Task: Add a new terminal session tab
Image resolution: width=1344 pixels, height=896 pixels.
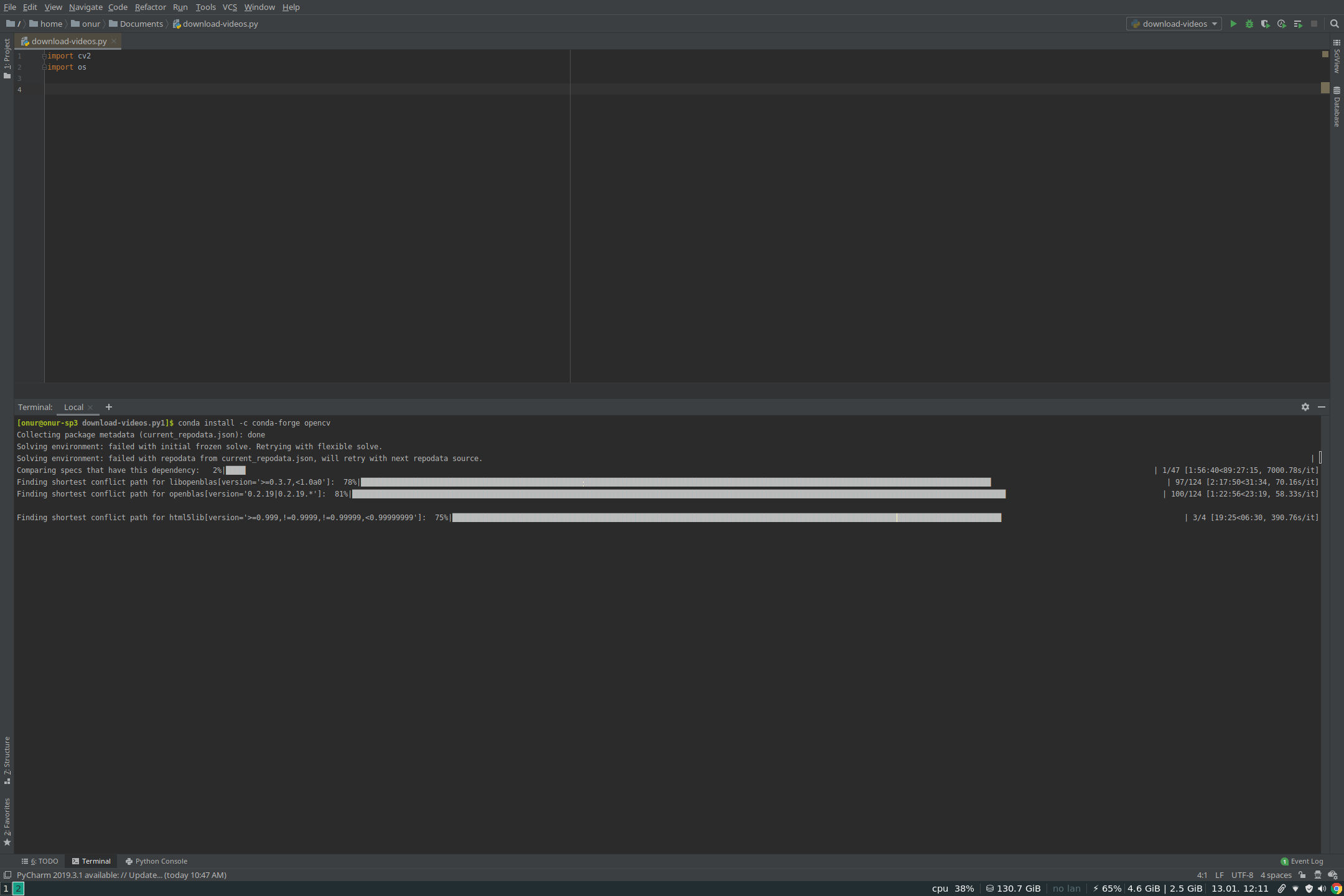Action: 109,407
